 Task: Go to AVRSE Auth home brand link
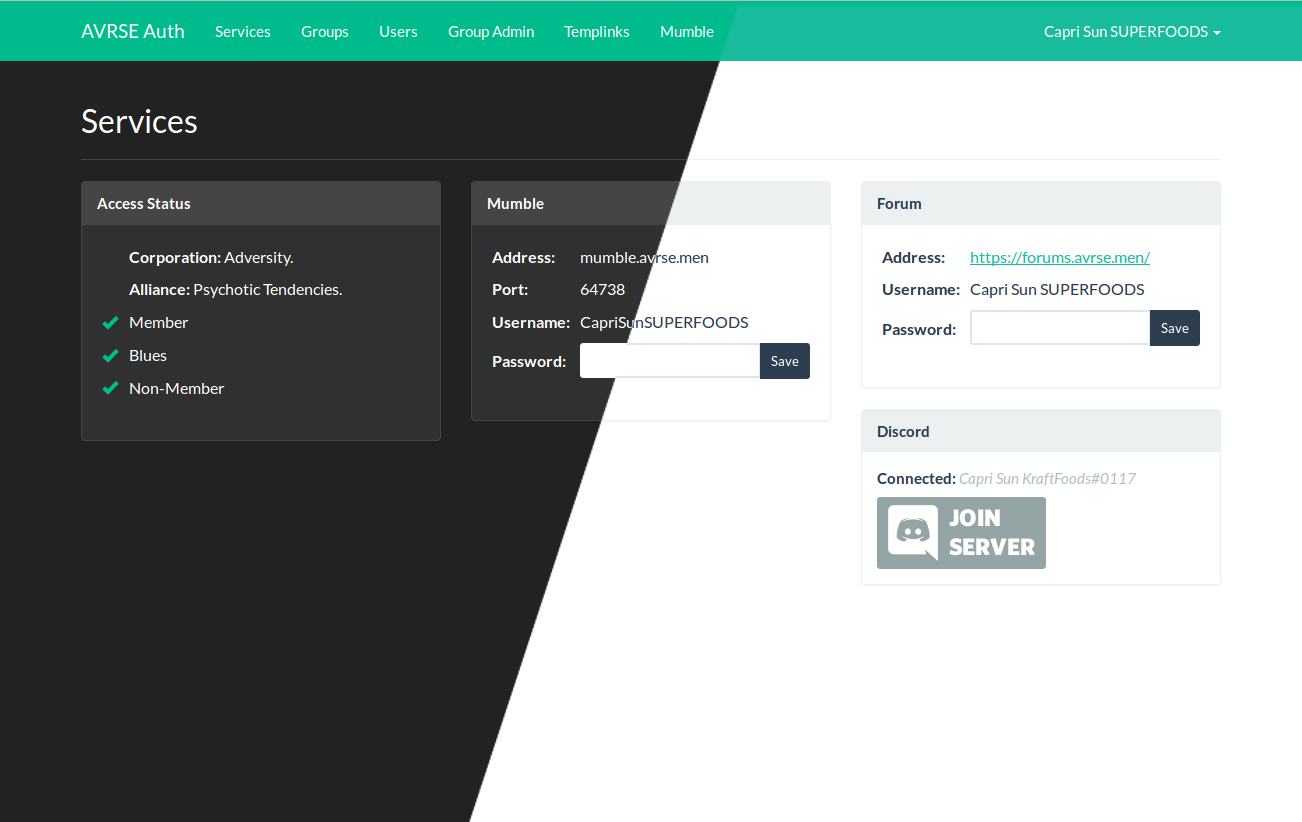133,31
